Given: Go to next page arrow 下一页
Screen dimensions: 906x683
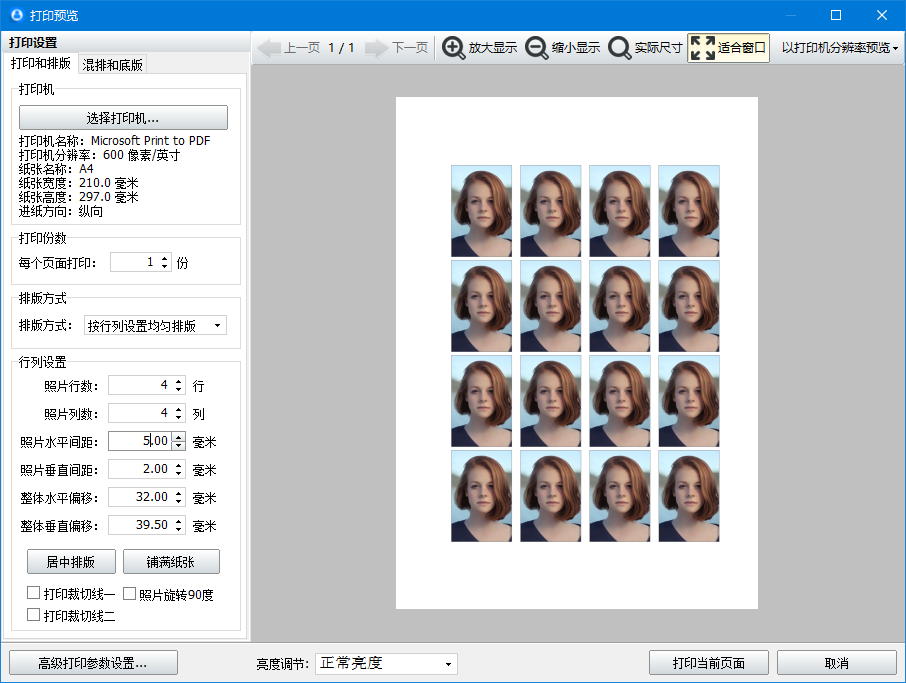Looking at the screenshot, I should tap(396, 48).
